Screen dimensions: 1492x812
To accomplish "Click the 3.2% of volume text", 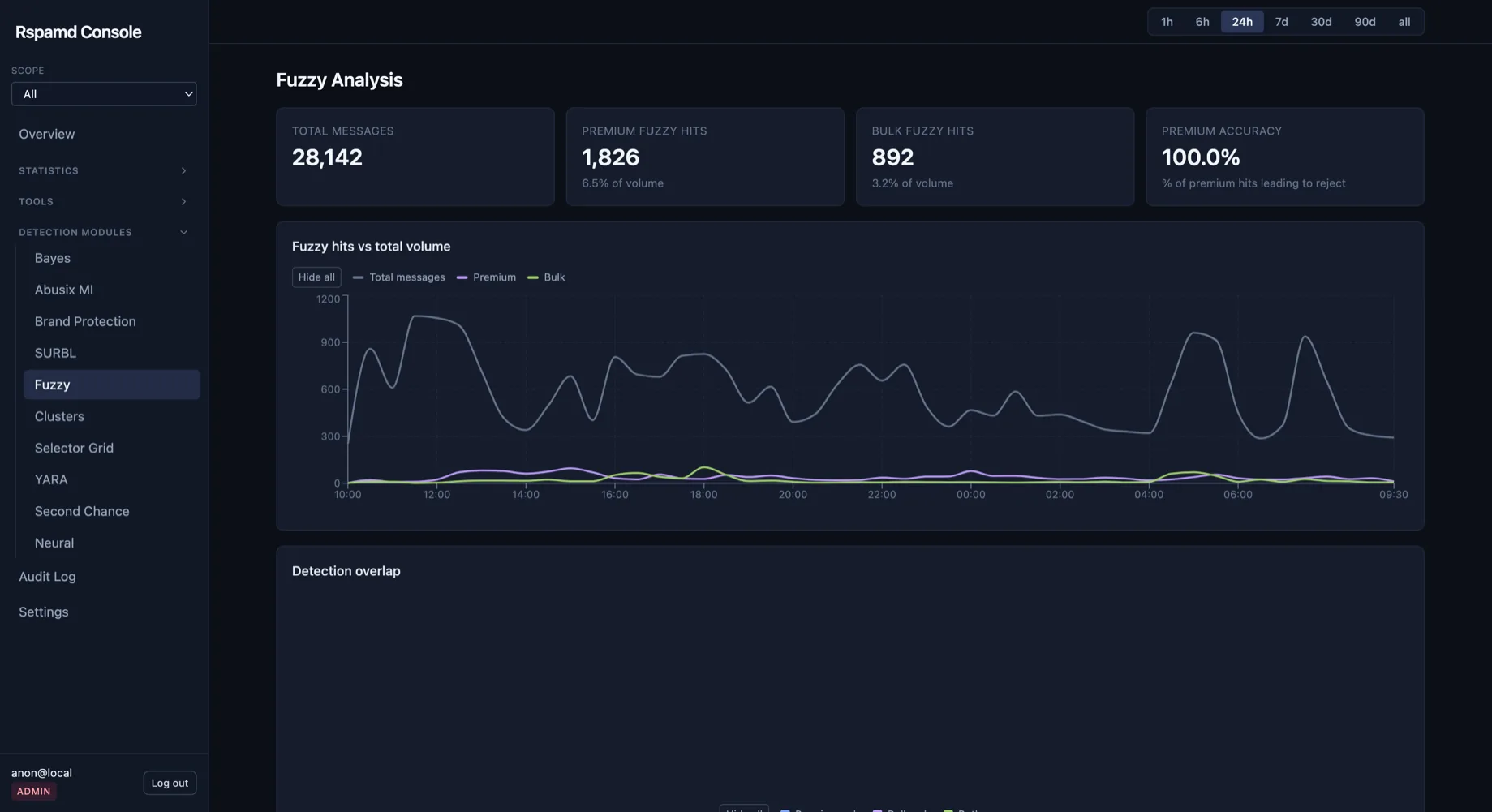I will point(913,183).
